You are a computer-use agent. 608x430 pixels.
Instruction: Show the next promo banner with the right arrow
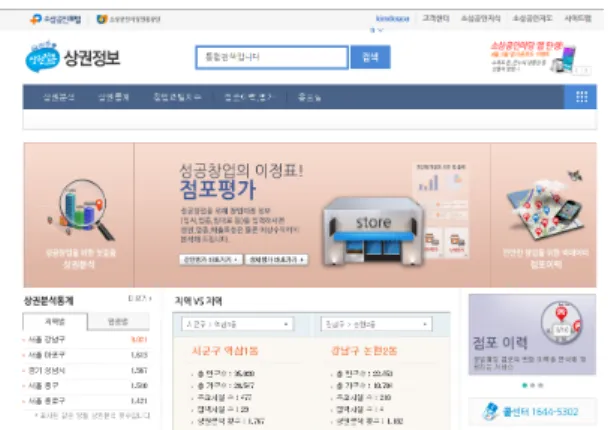click(x=586, y=70)
